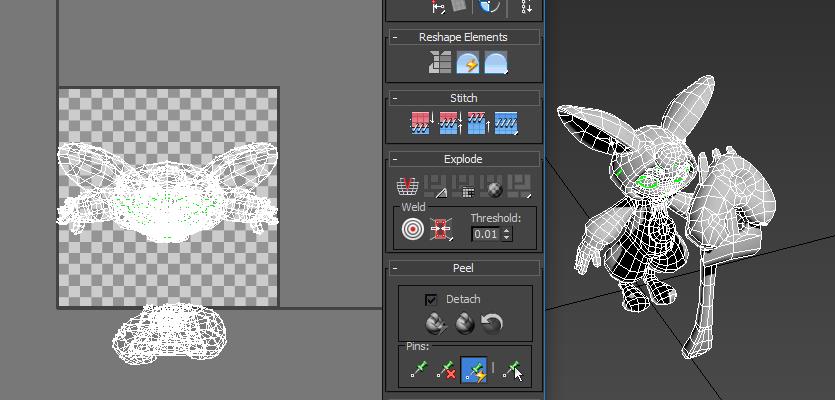
Task: Click the Straighten Selection icon in Reshape Elements
Action: pos(440,63)
